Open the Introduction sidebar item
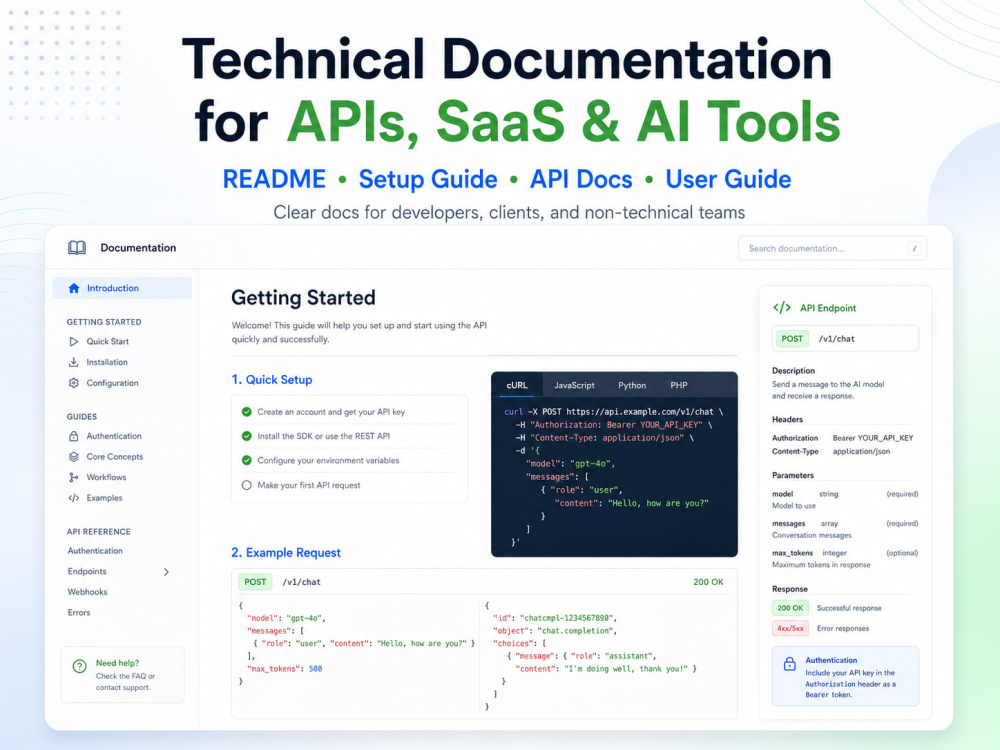This screenshot has width=1000, height=750. pyautogui.click(x=122, y=288)
